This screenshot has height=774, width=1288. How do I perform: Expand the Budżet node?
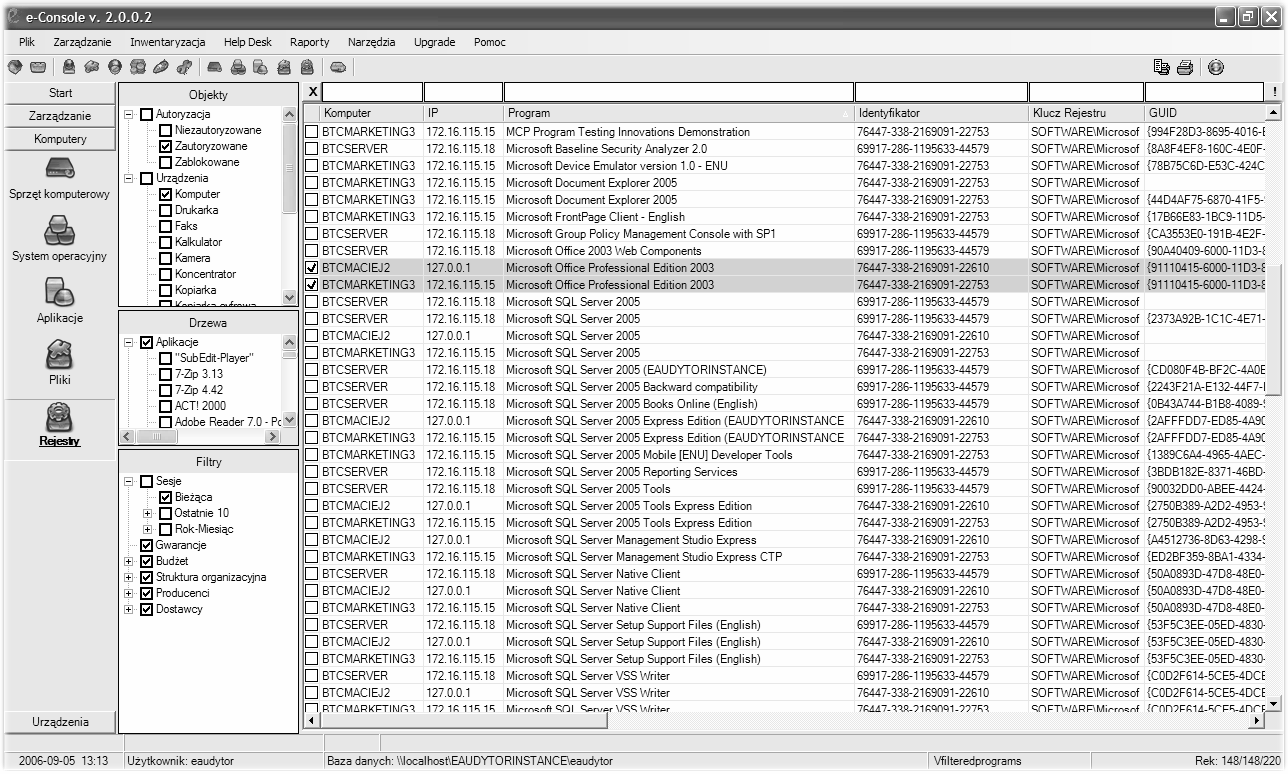129,561
